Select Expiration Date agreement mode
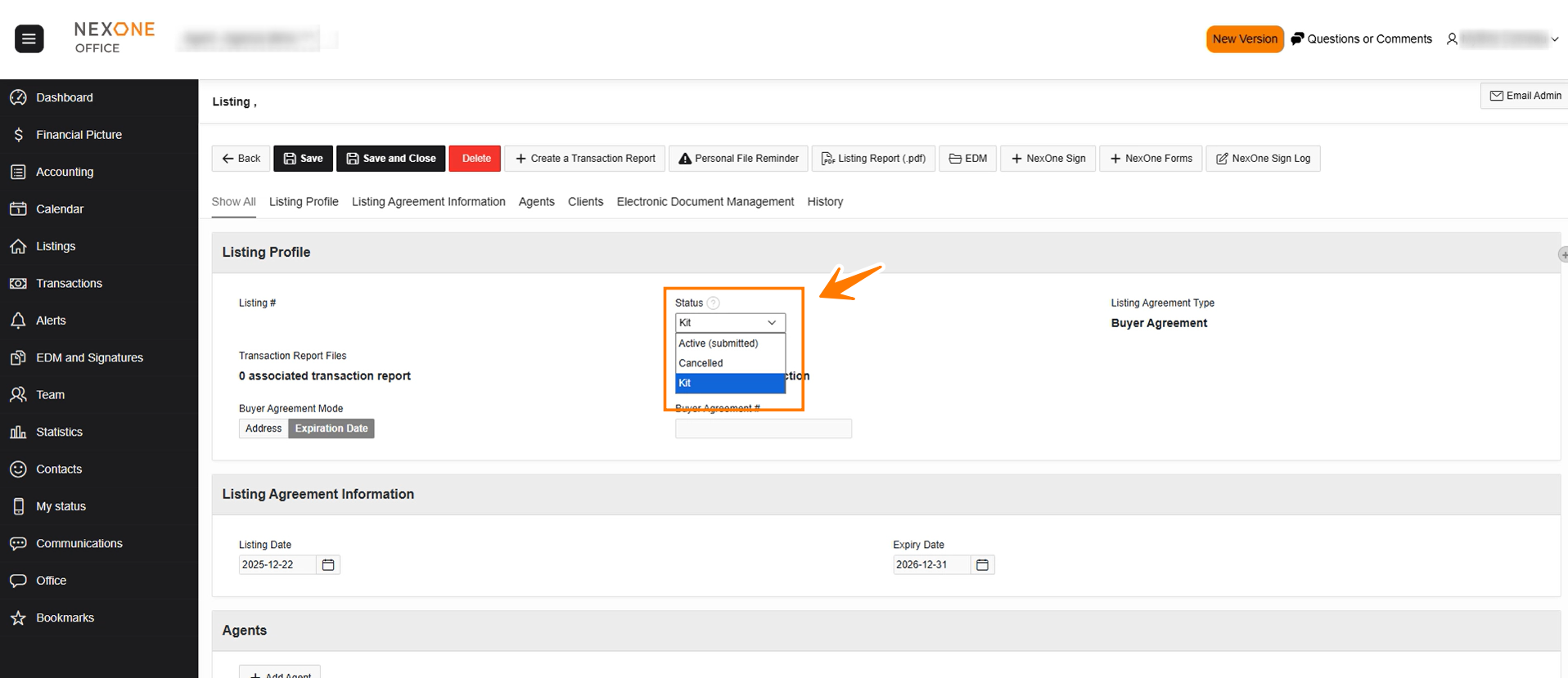Screen dimensions: 1568x678 (331, 429)
